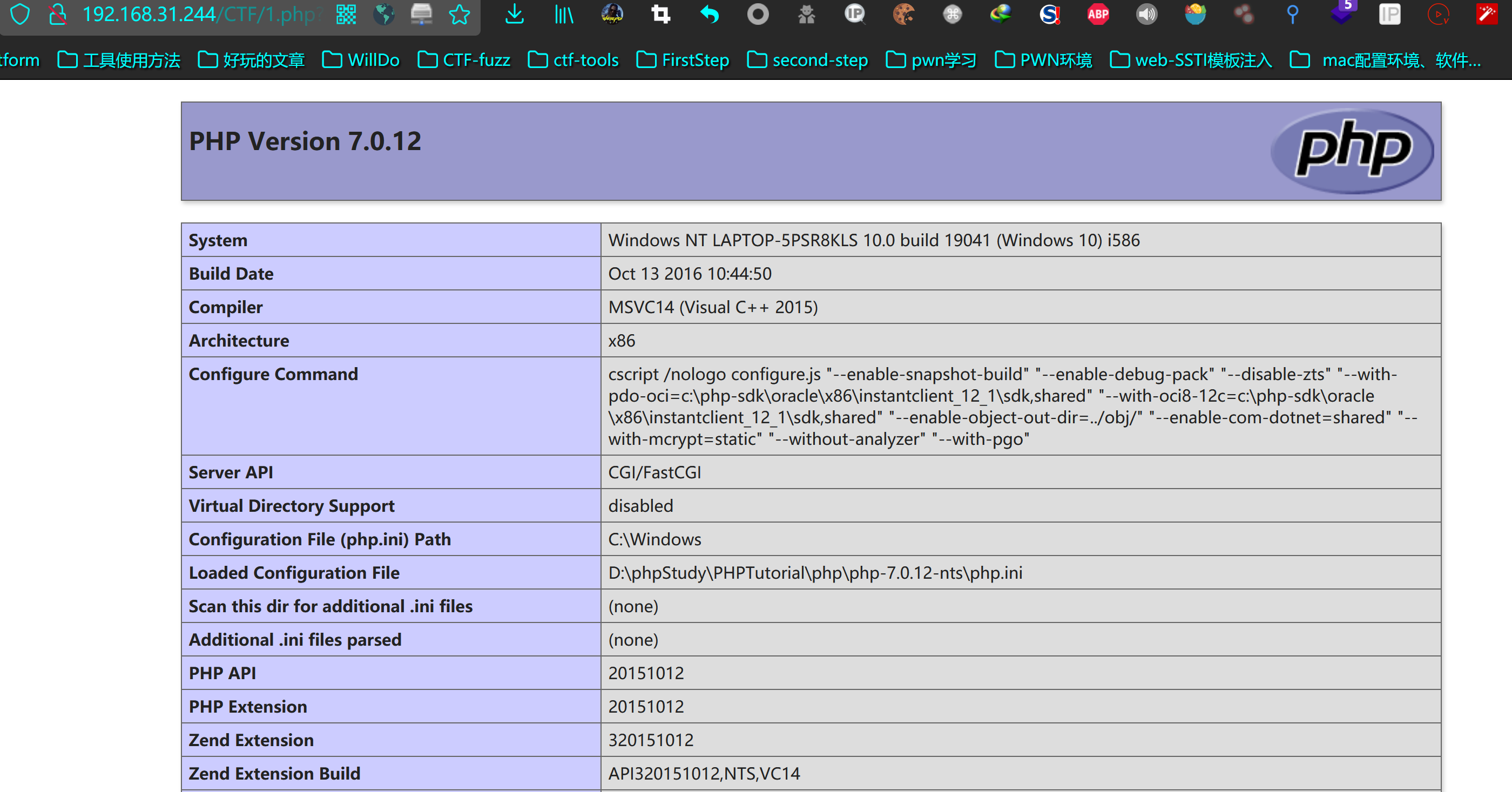Bookmark this page with the star button

pos(460,15)
